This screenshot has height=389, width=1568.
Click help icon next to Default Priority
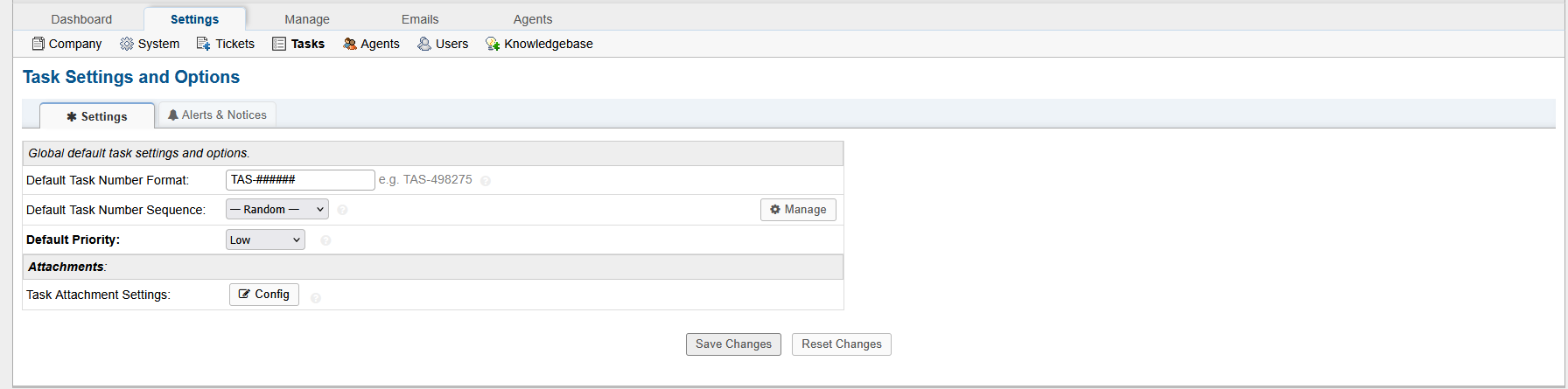coord(325,240)
